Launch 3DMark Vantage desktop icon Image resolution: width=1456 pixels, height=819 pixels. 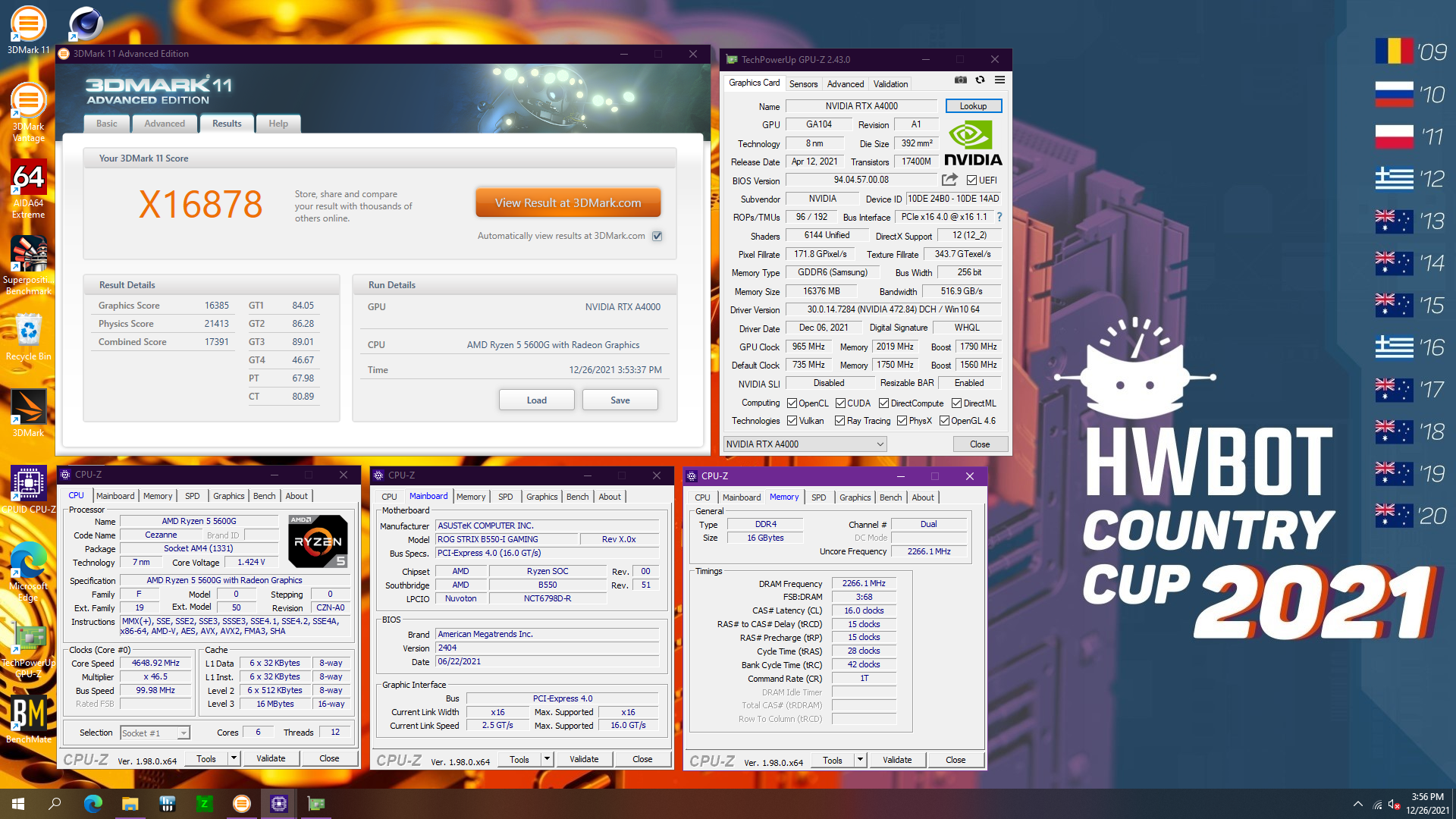(28, 112)
